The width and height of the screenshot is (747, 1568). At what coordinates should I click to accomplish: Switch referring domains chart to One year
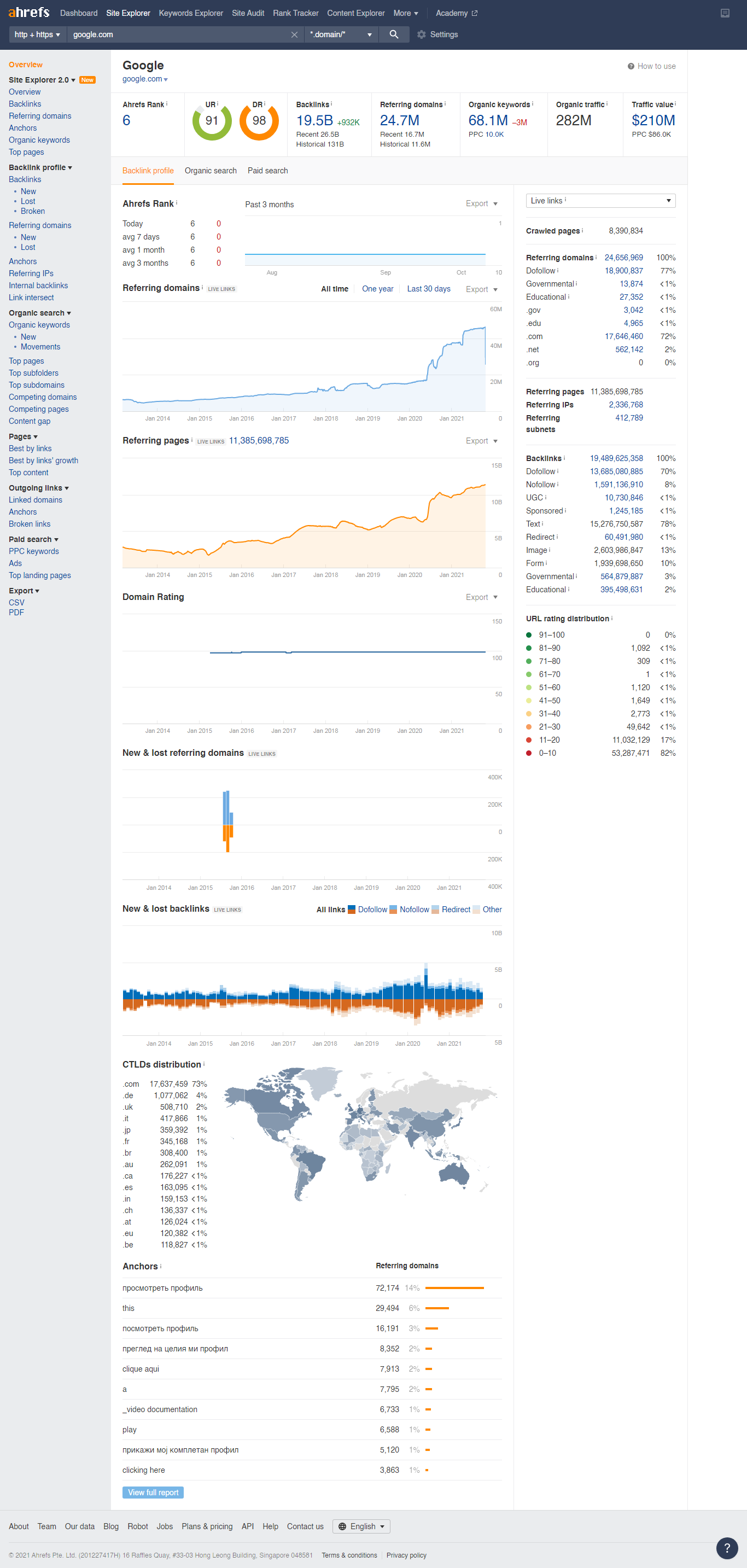[377, 289]
